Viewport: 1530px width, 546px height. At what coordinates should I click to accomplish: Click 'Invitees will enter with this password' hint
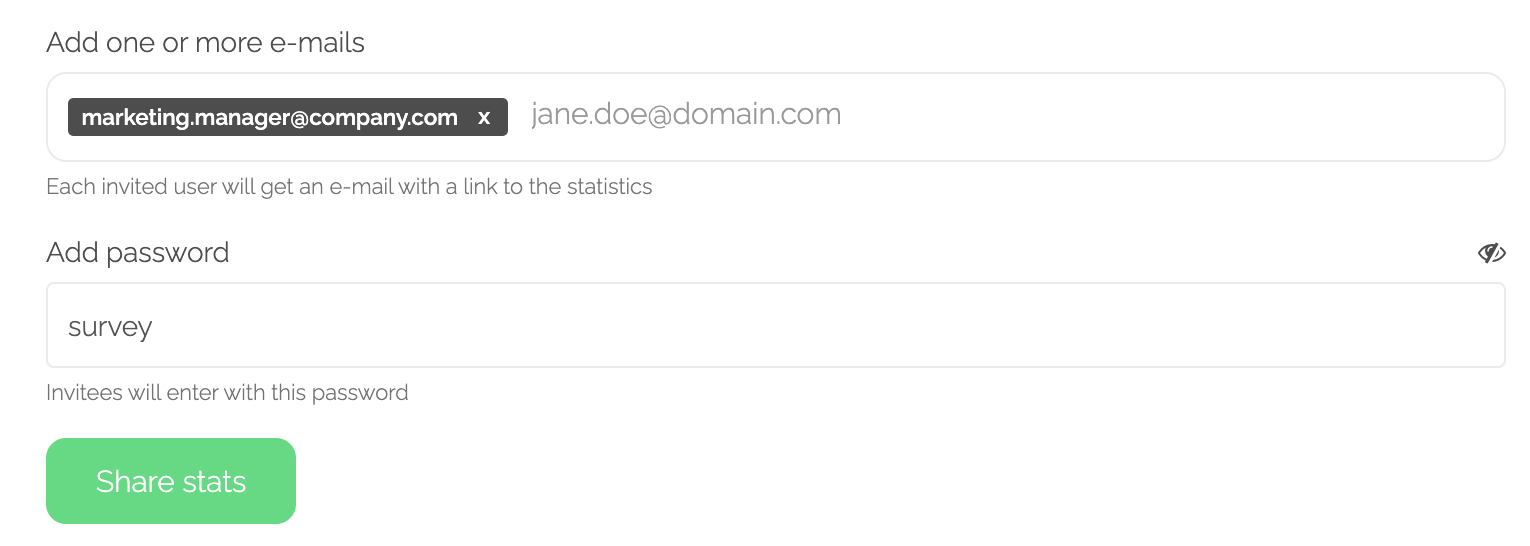tap(227, 392)
